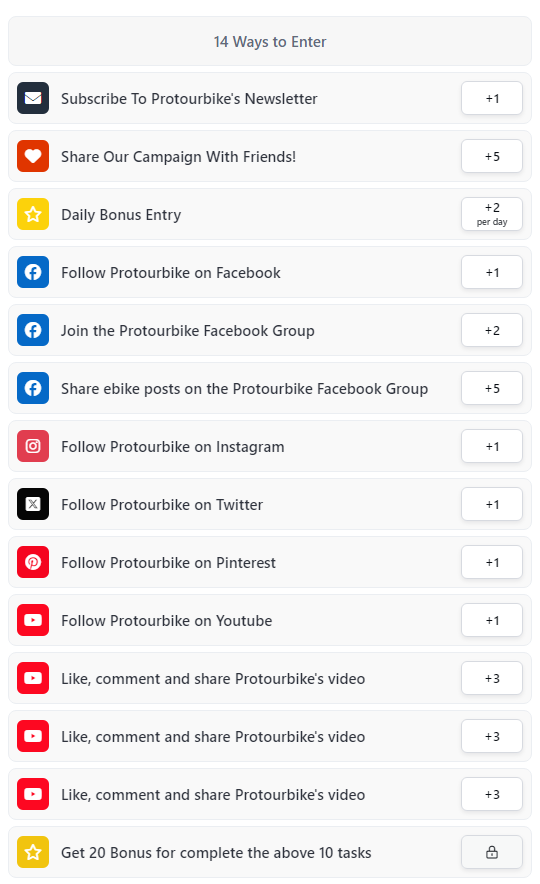The image size is (540, 884).
Task: Click the Pinterest icon
Action: tap(33, 562)
